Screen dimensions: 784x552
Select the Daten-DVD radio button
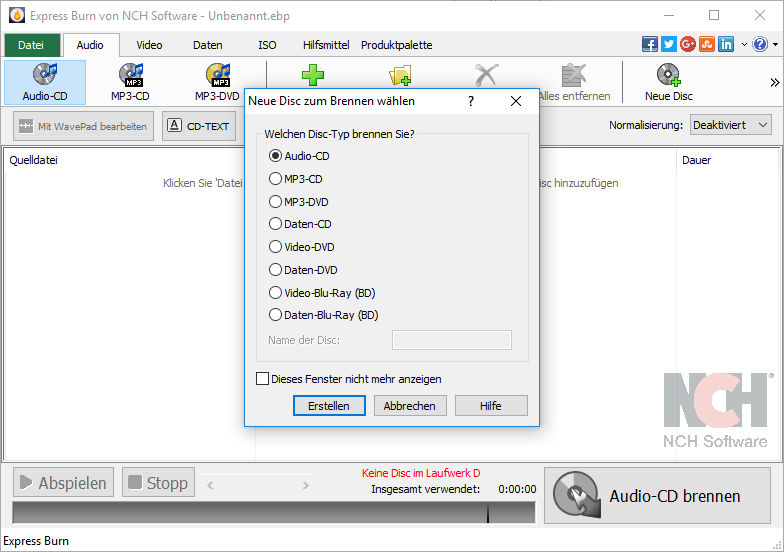tap(275, 270)
